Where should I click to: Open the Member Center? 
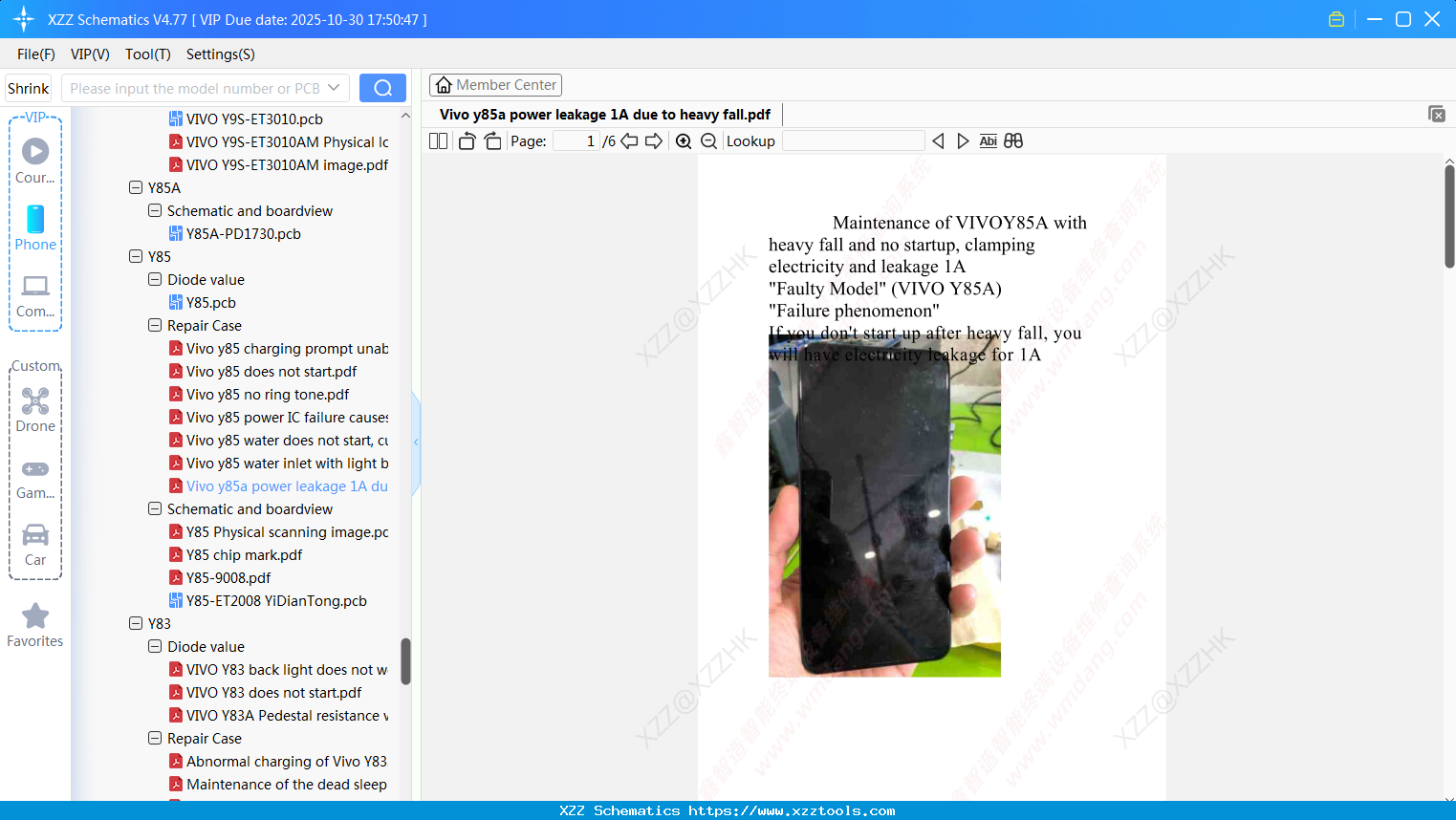495,84
